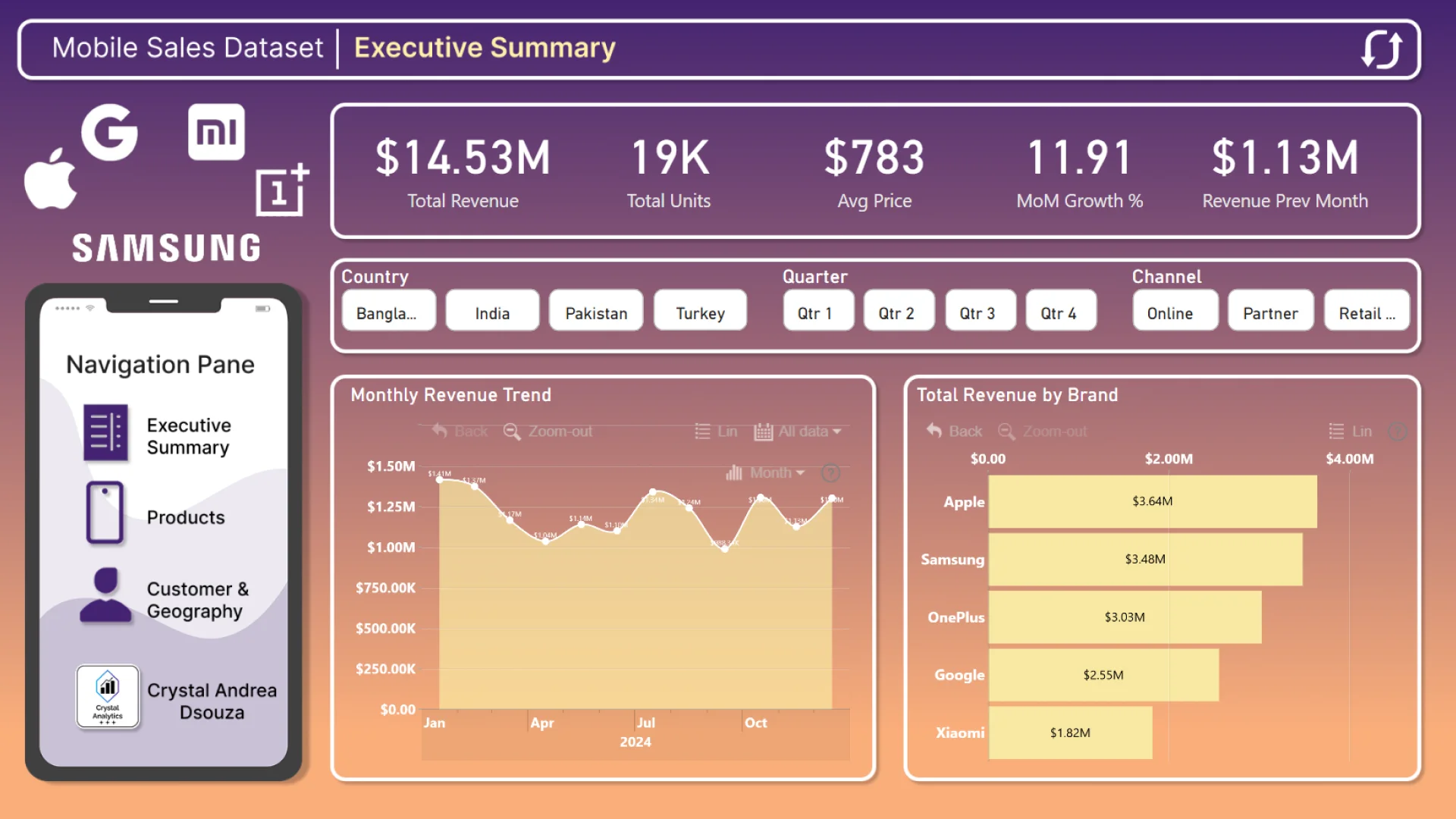Click help icon in Total Revenue by Brand

(1397, 431)
